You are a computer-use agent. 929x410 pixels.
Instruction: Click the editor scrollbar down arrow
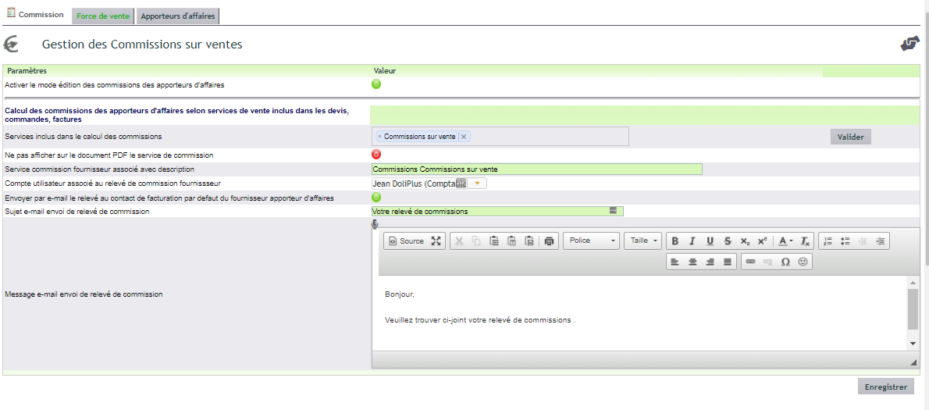click(x=913, y=344)
